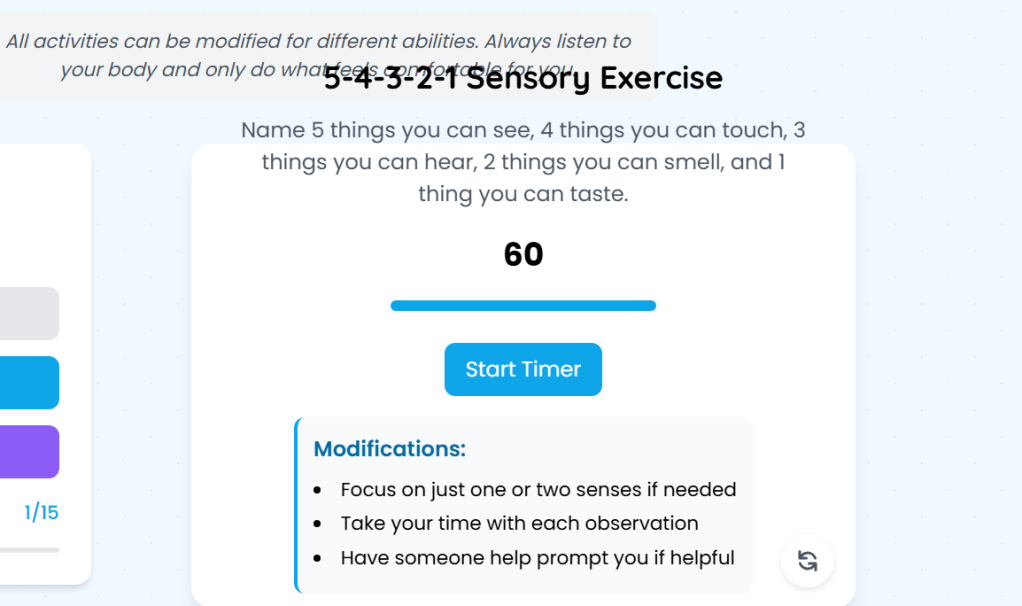
Task: Click the 60 countdown number
Action: [523, 255]
